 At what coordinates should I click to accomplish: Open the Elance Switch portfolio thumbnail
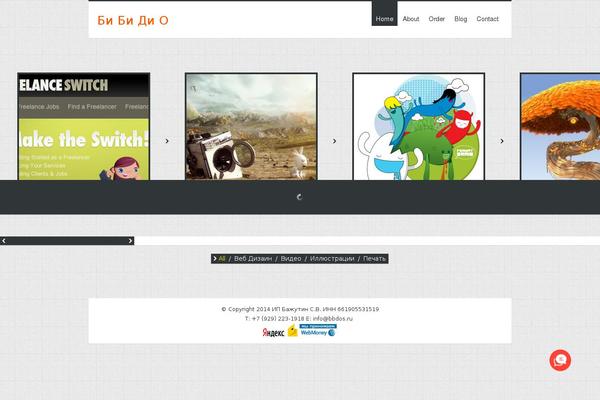tap(83, 126)
